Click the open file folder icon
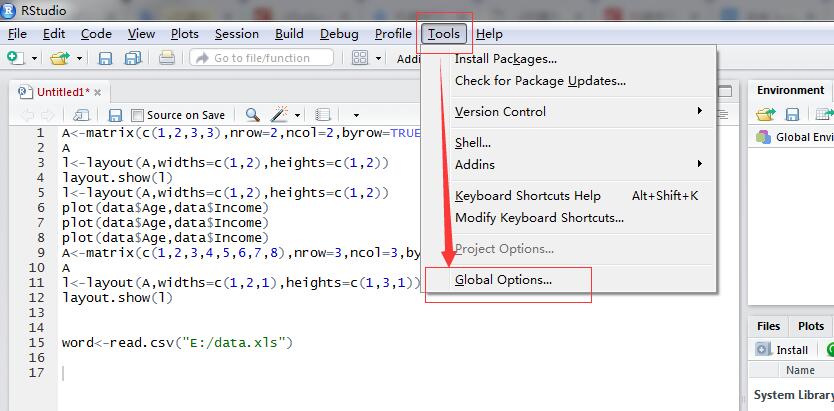834x411 pixels. tap(60, 57)
